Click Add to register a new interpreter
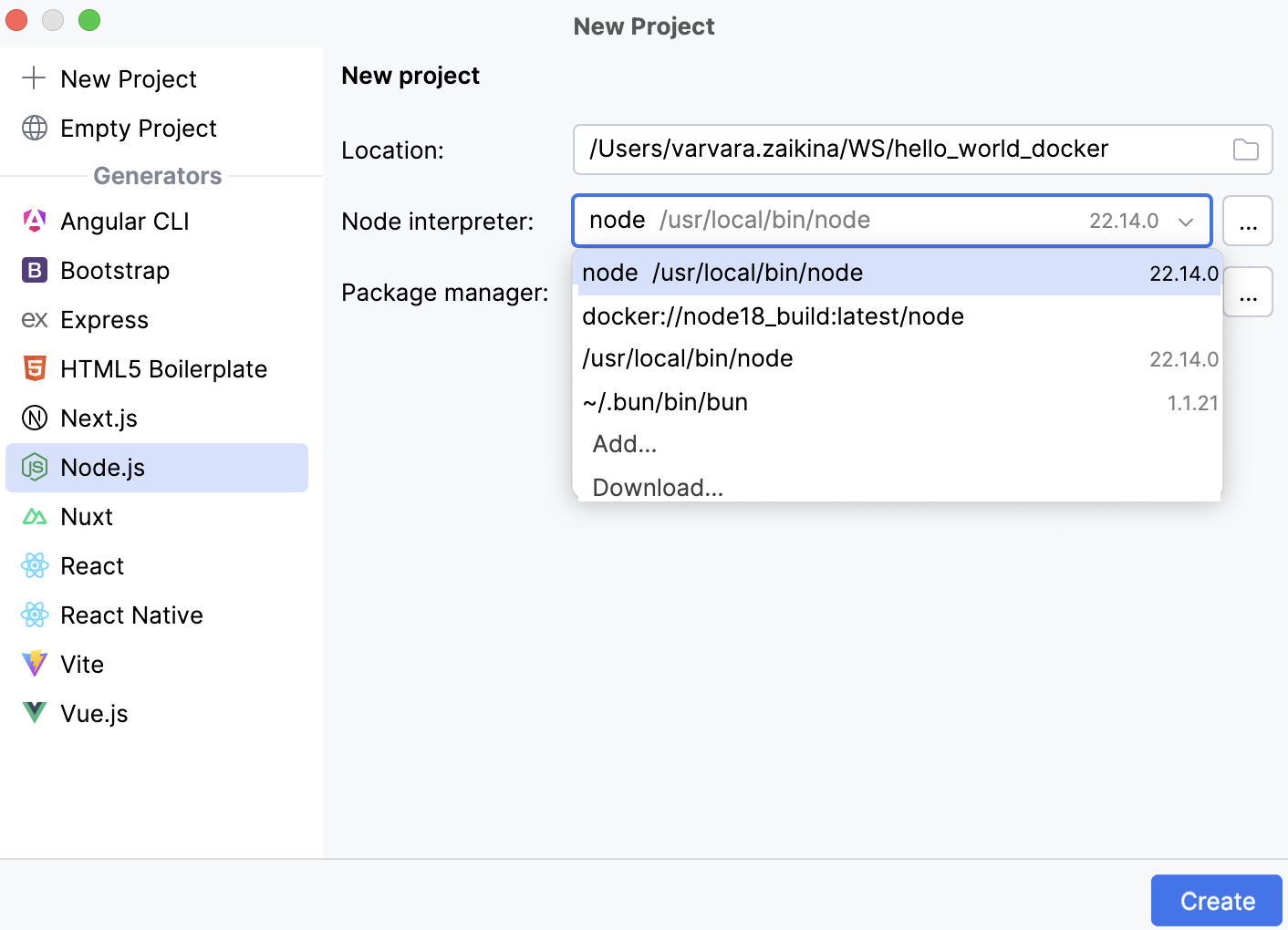 624,444
